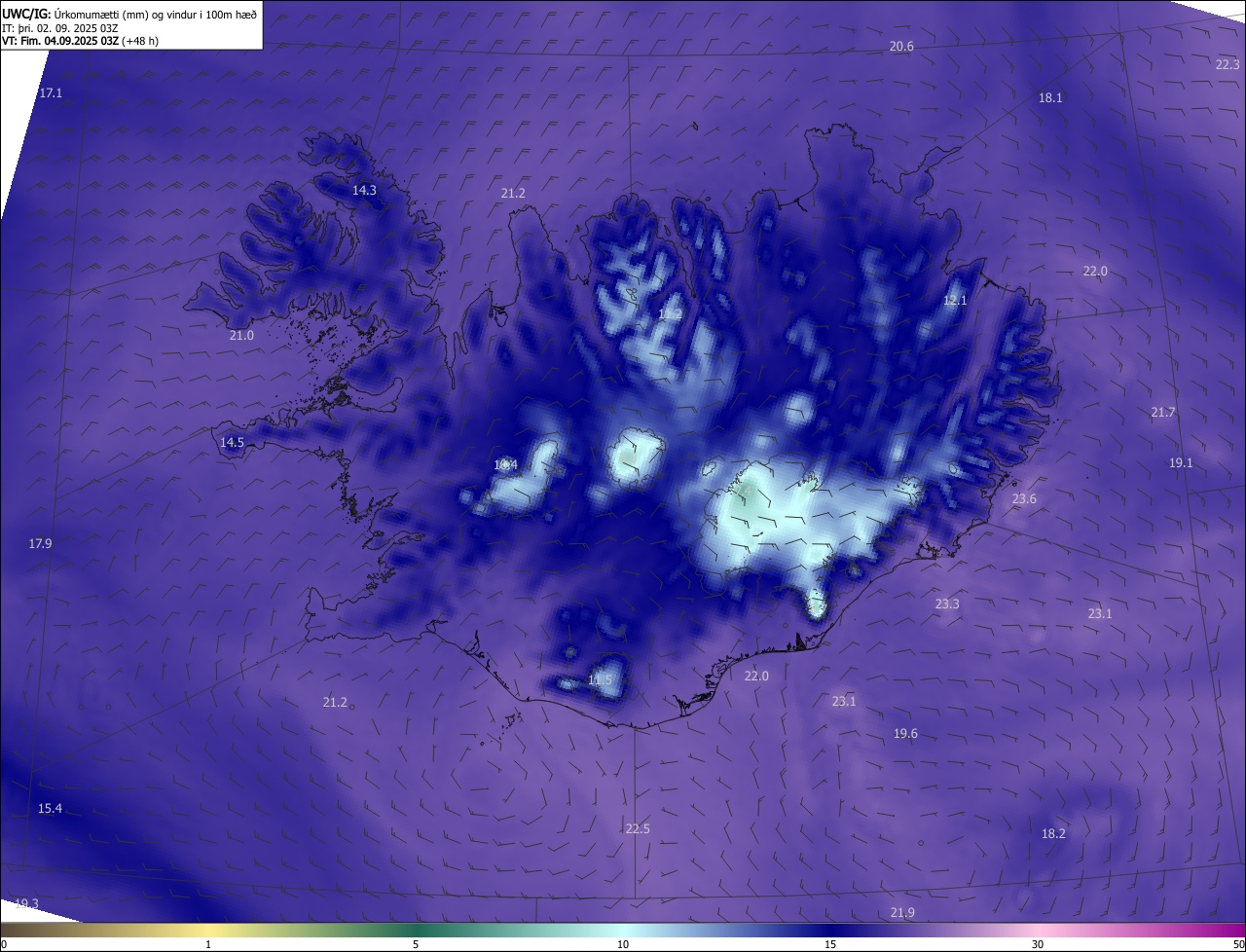The height and width of the screenshot is (952, 1246).
Task: Click the wind value 23.6 on the map
Action: coord(1024,498)
